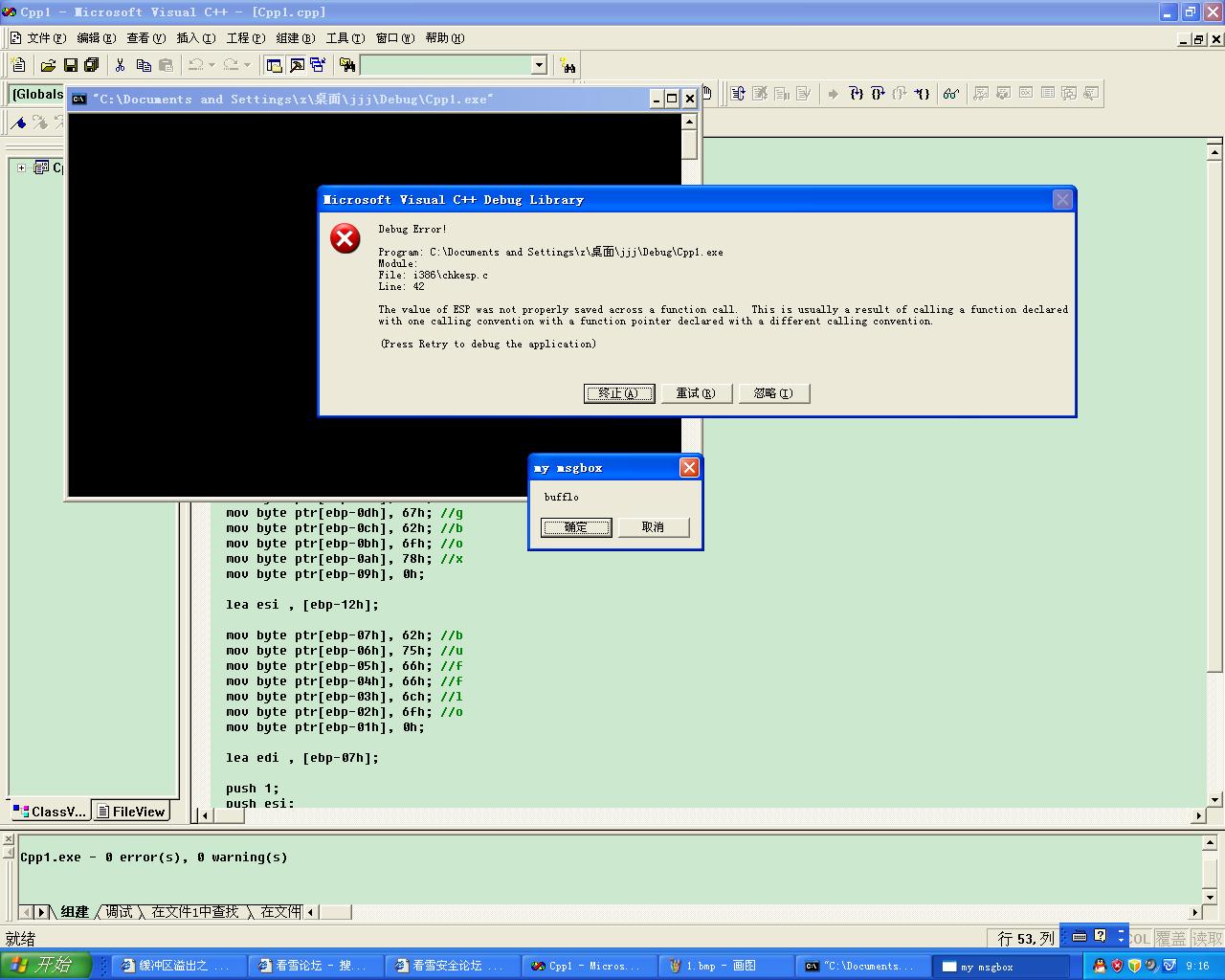Viewport: 1225px width, 980px height.
Task: Switch to the ClassView tab
Action: click(x=50, y=812)
